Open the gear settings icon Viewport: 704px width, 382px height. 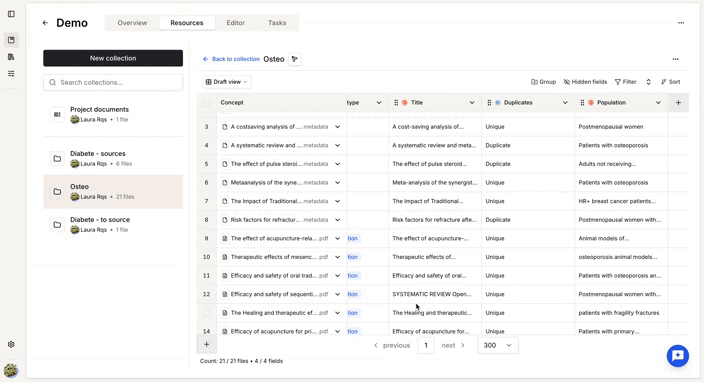coord(11,344)
